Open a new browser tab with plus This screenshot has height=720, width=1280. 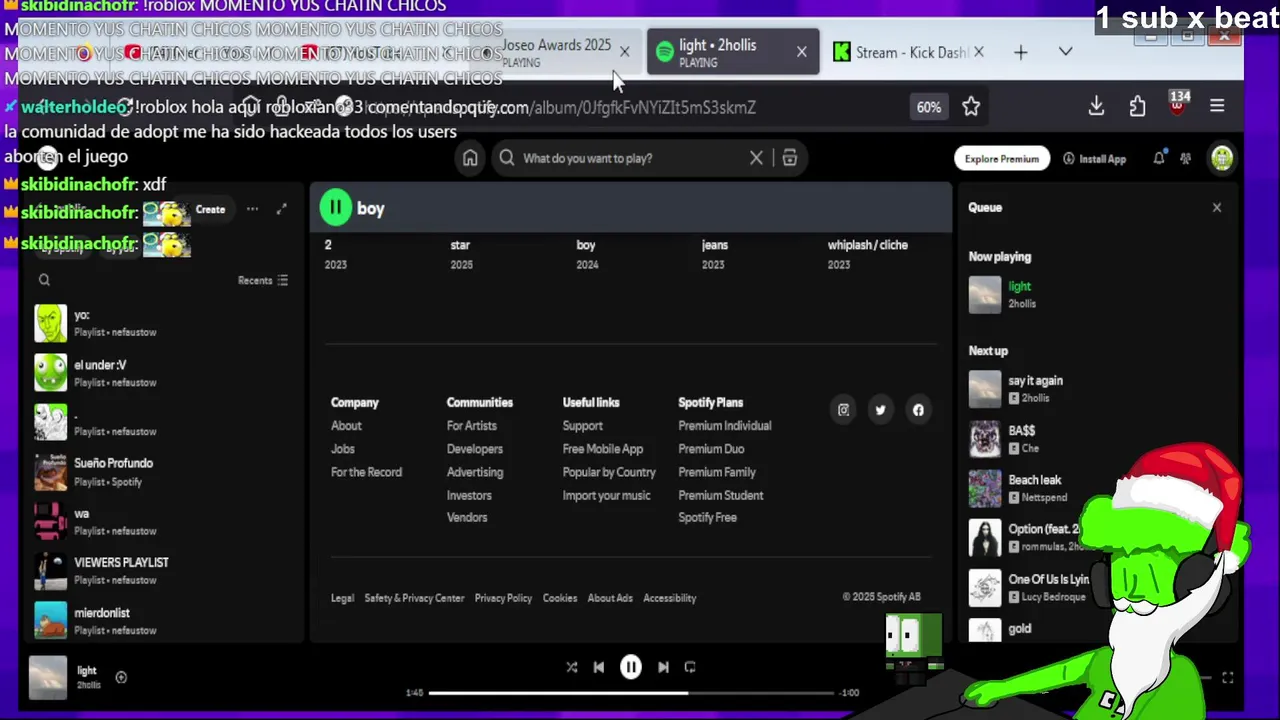tap(1020, 52)
